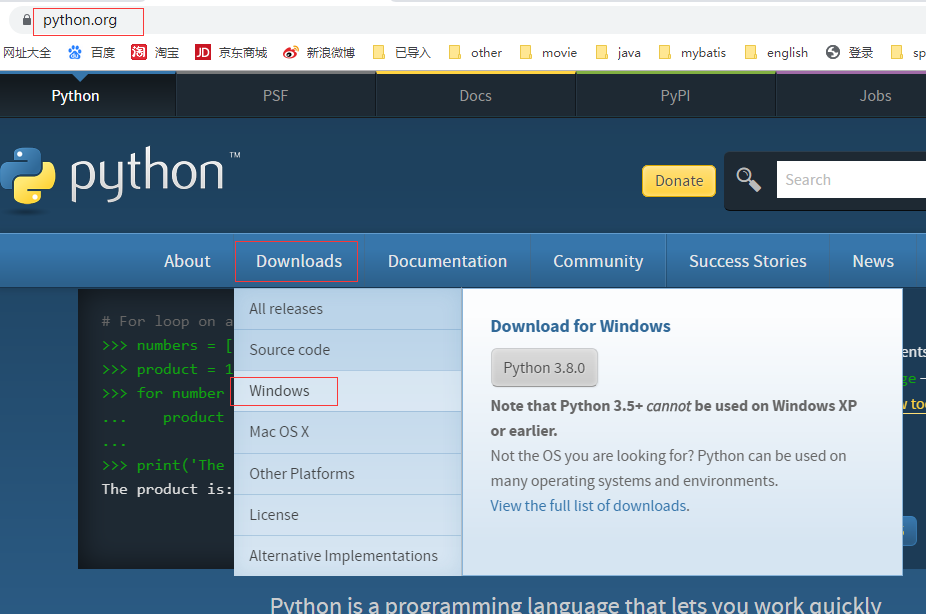
Task: Open the 网址大全 bookmark
Action: [x=27, y=53]
